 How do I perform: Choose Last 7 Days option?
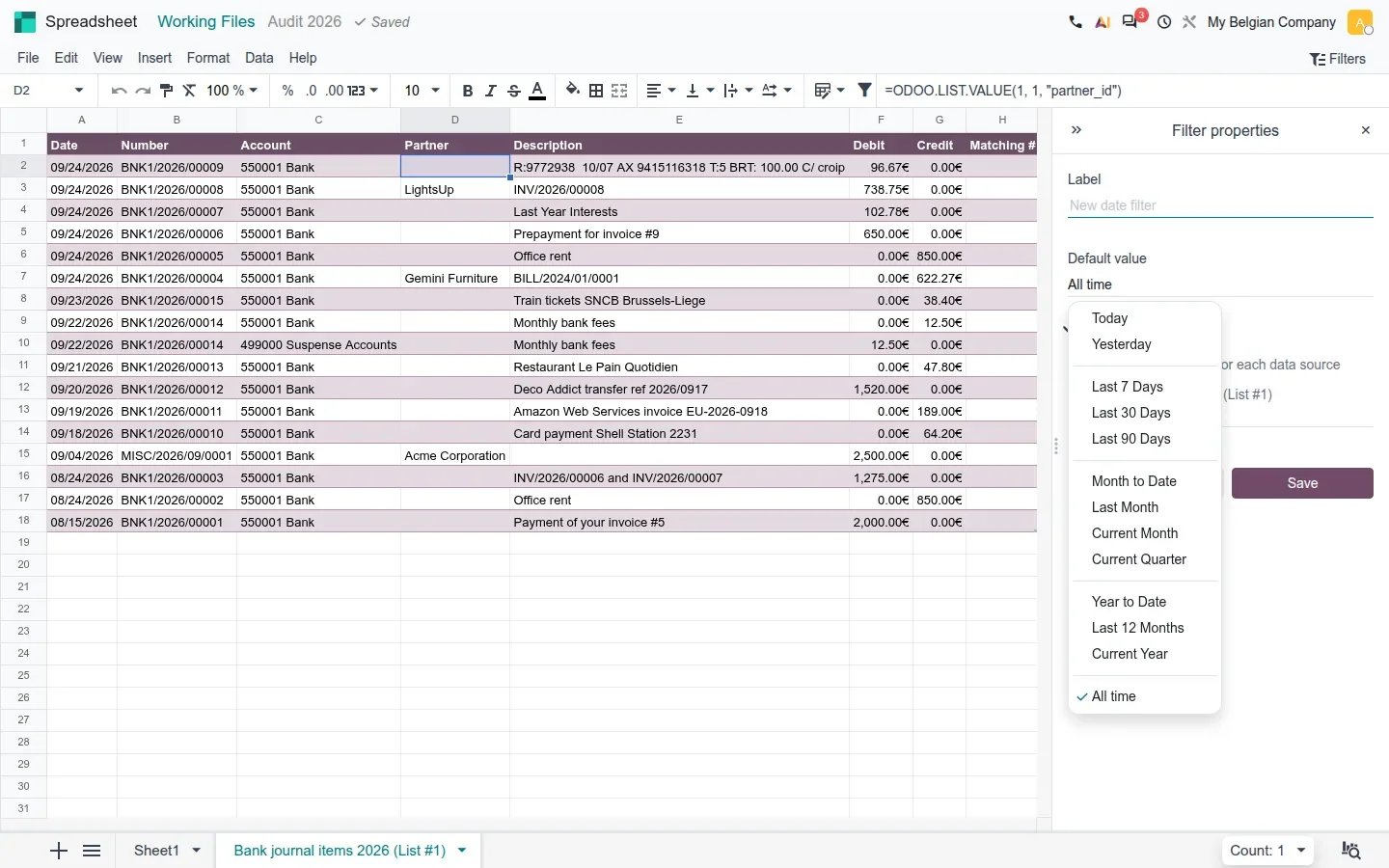click(1145, 387)
